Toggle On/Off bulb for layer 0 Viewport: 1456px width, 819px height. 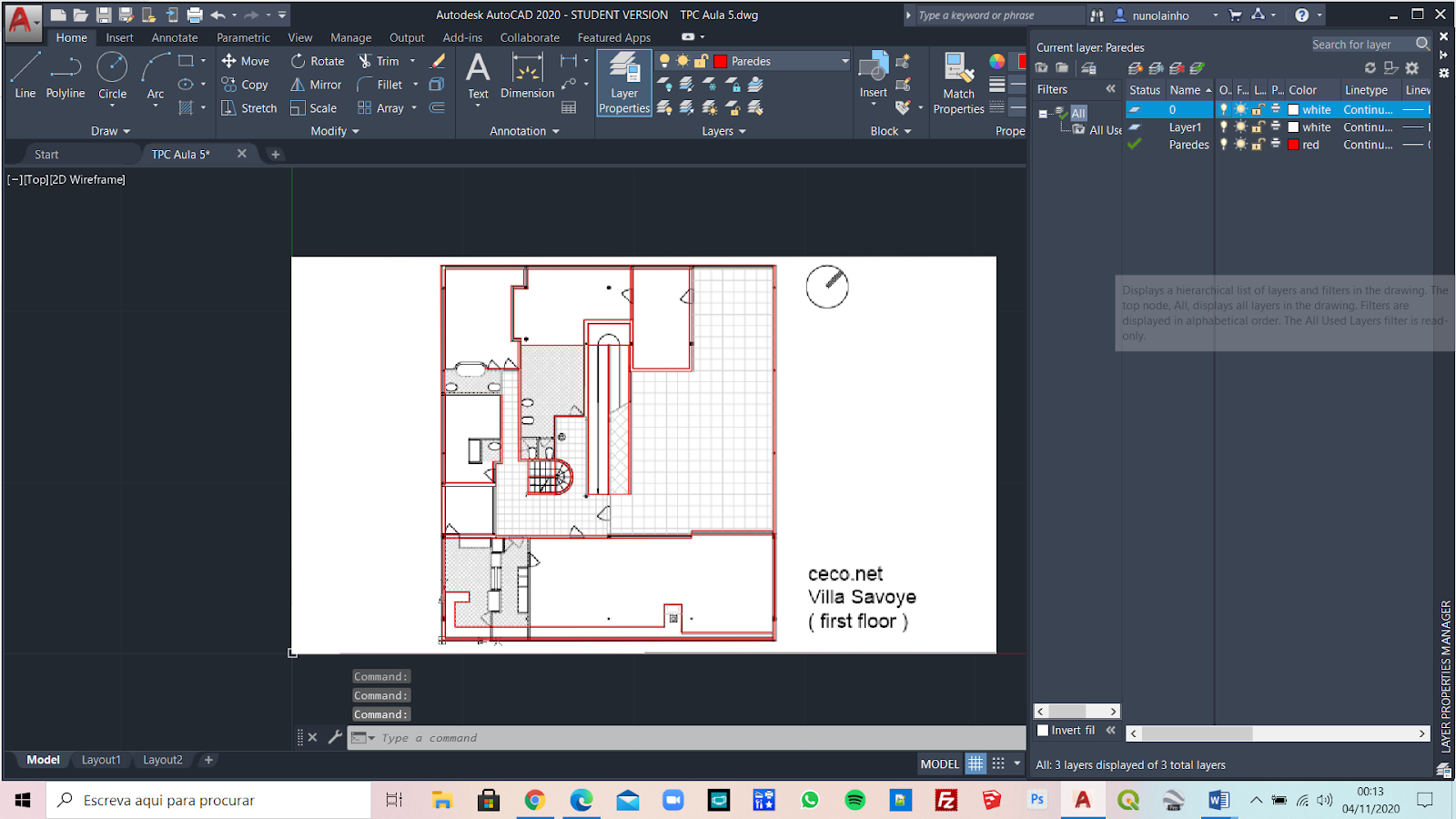click(1224, 109)
